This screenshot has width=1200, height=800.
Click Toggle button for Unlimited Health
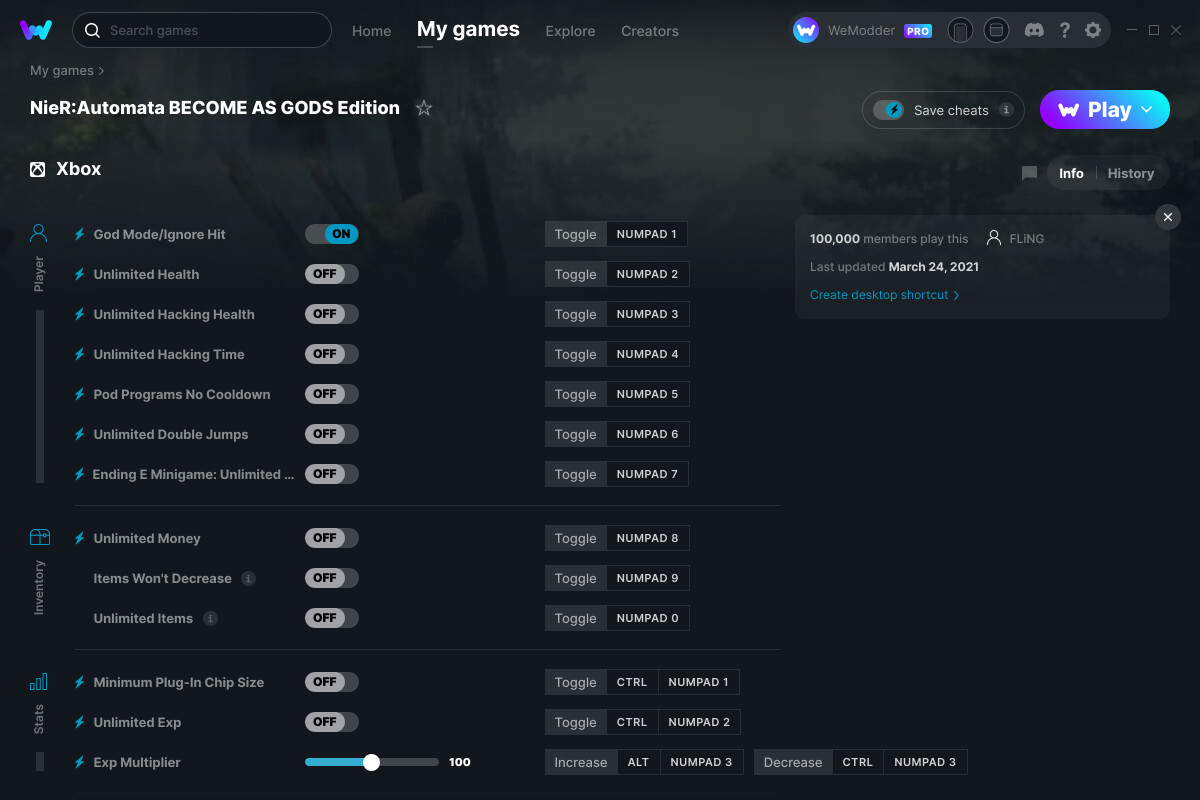click(576, 274)
